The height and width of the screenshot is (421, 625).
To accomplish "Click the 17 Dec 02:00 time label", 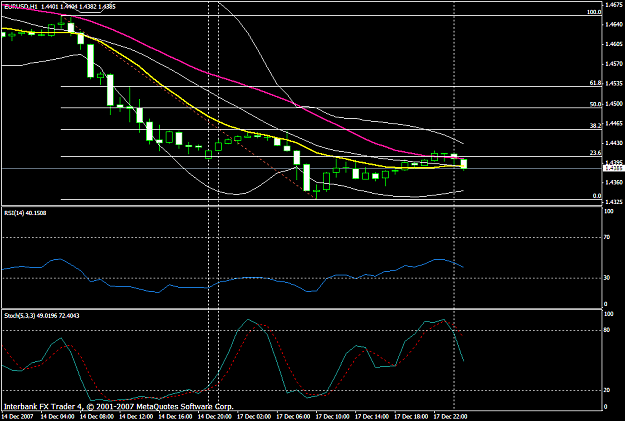I will pyautogui.click(x=254, y=416).
